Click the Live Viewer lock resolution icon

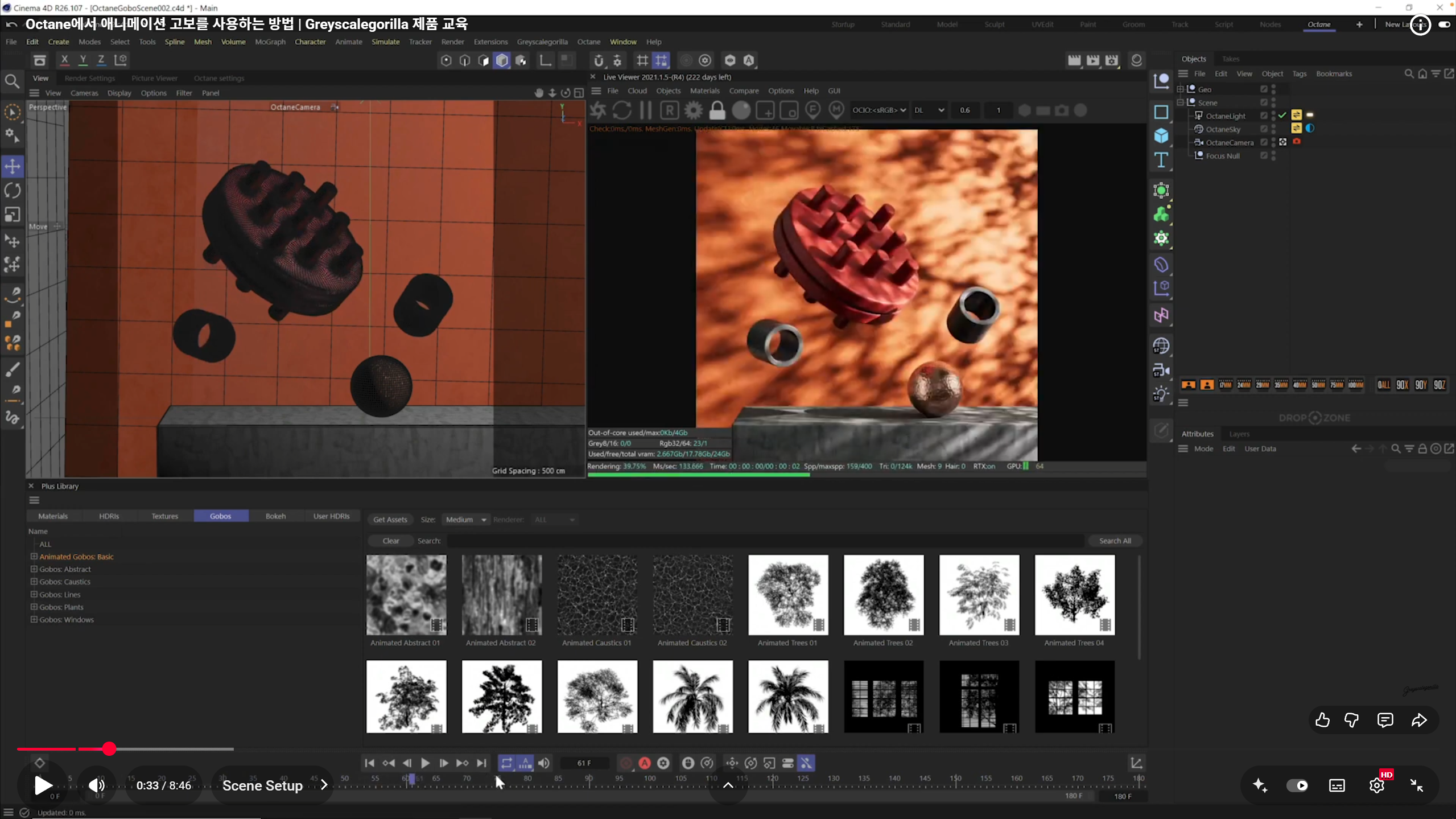(x=717, y=110)
